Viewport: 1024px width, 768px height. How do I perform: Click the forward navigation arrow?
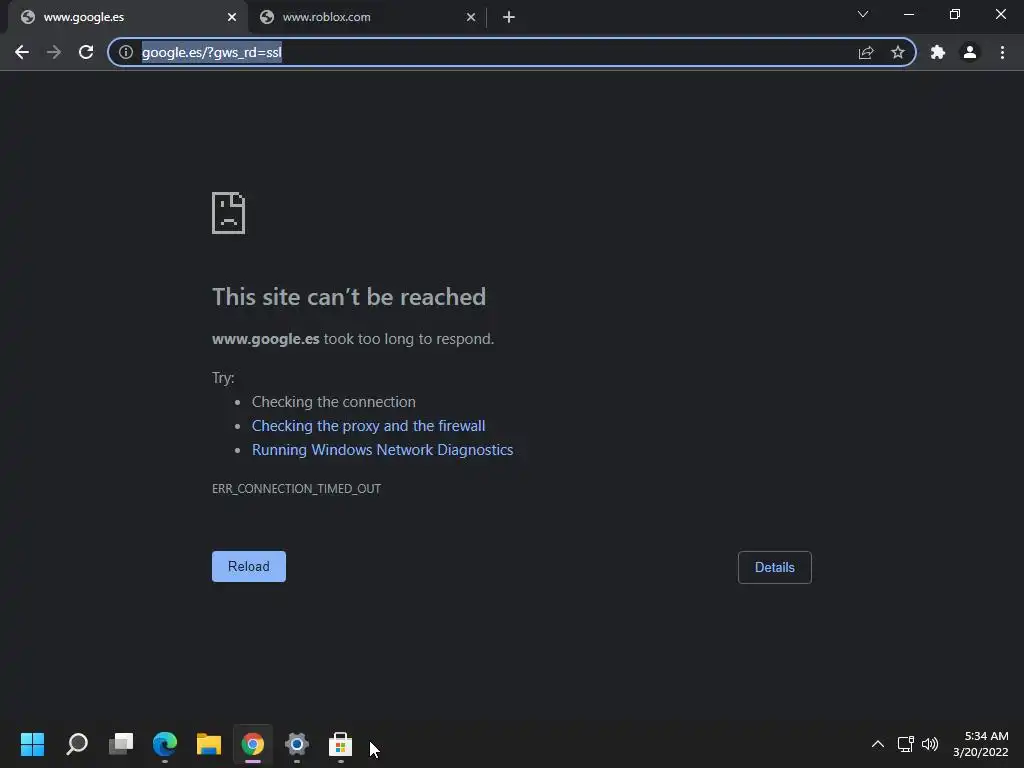pyautogui.click(x=54, y=52)
